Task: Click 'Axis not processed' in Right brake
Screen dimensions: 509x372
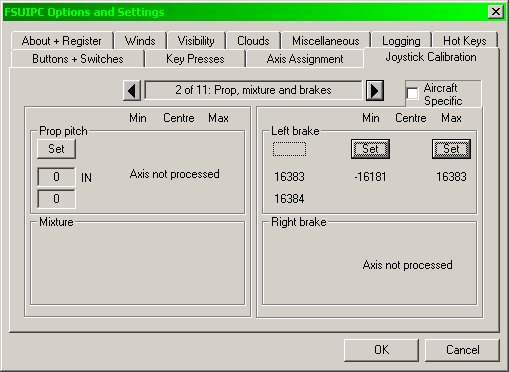Action: 407,265
